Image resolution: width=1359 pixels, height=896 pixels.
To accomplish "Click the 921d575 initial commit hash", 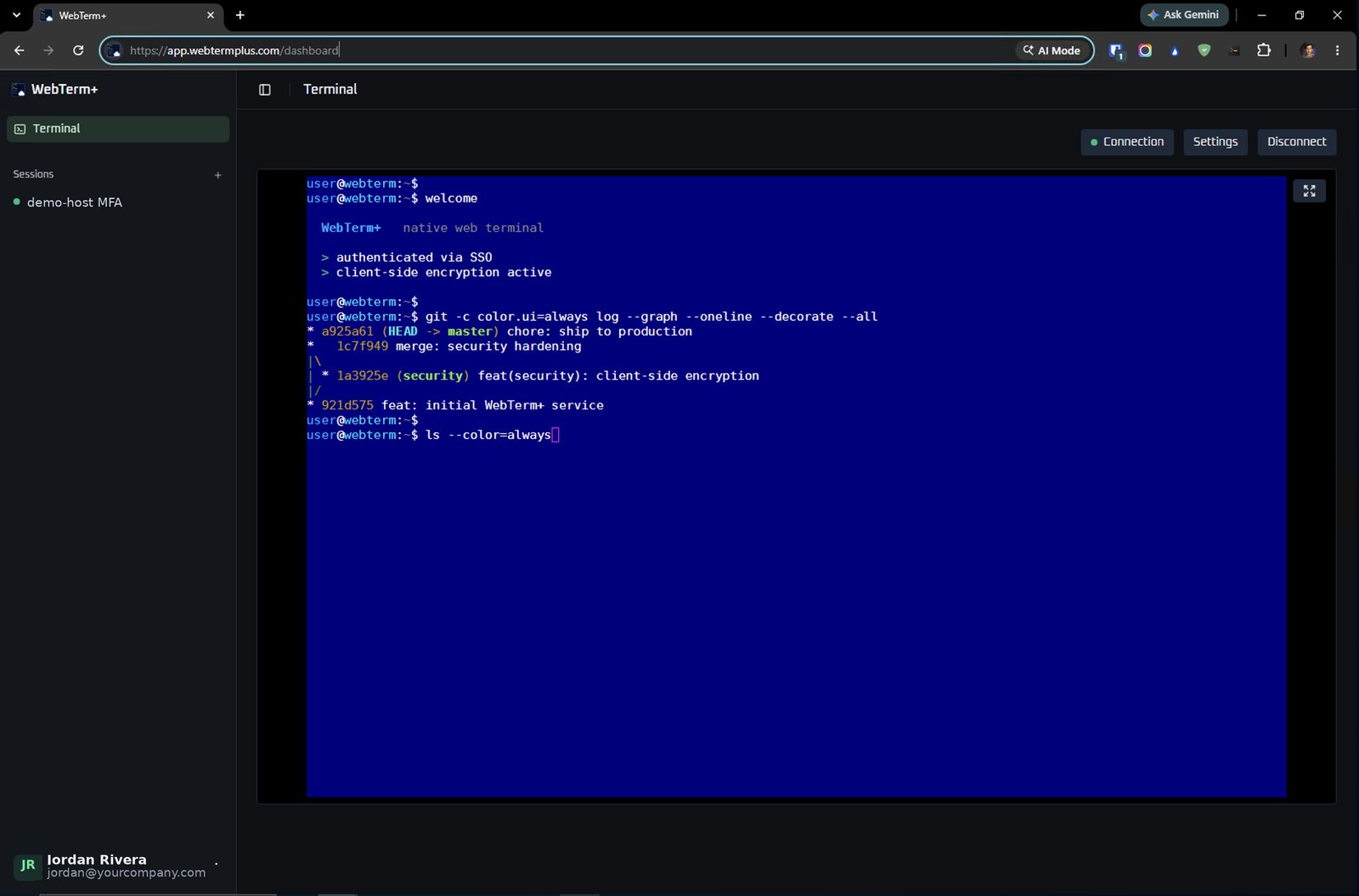I will click(x=347, y=405).
